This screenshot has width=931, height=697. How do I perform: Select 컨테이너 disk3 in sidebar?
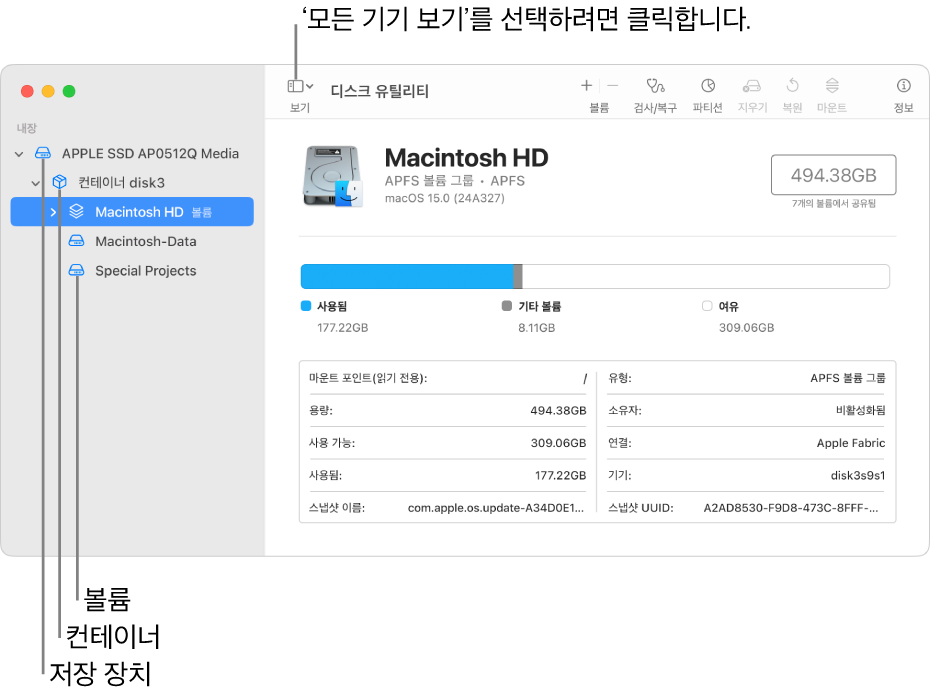point(122,183)
